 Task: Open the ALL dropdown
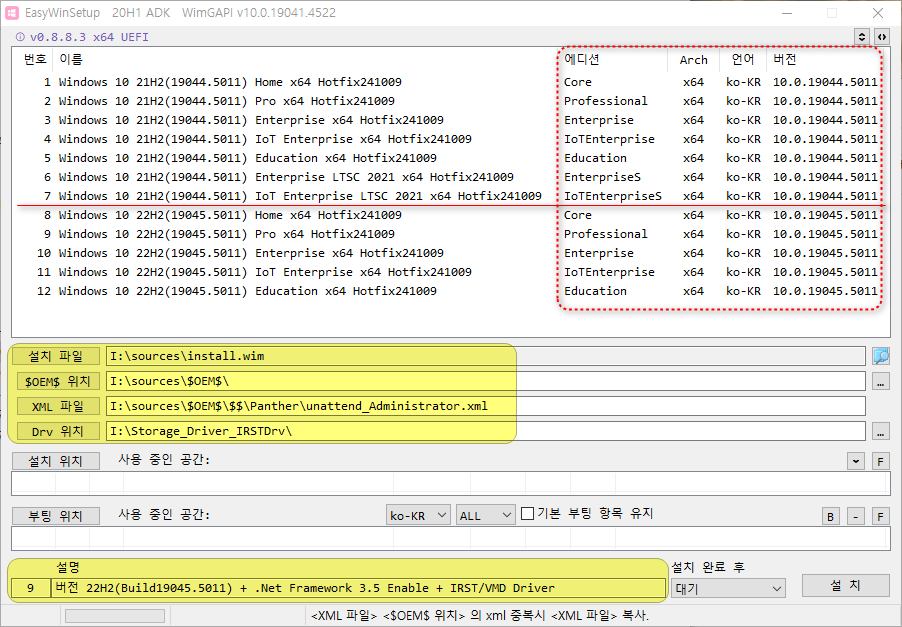point(485,515)
